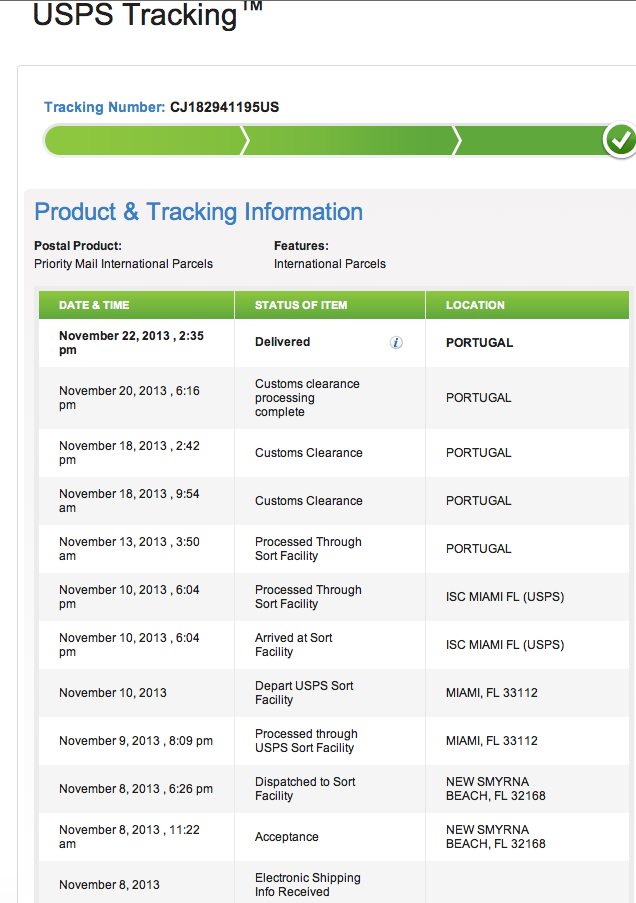Screen dimensions: 636x903
Task: Click the Acceptance status entry
Action: pos(286,837)
